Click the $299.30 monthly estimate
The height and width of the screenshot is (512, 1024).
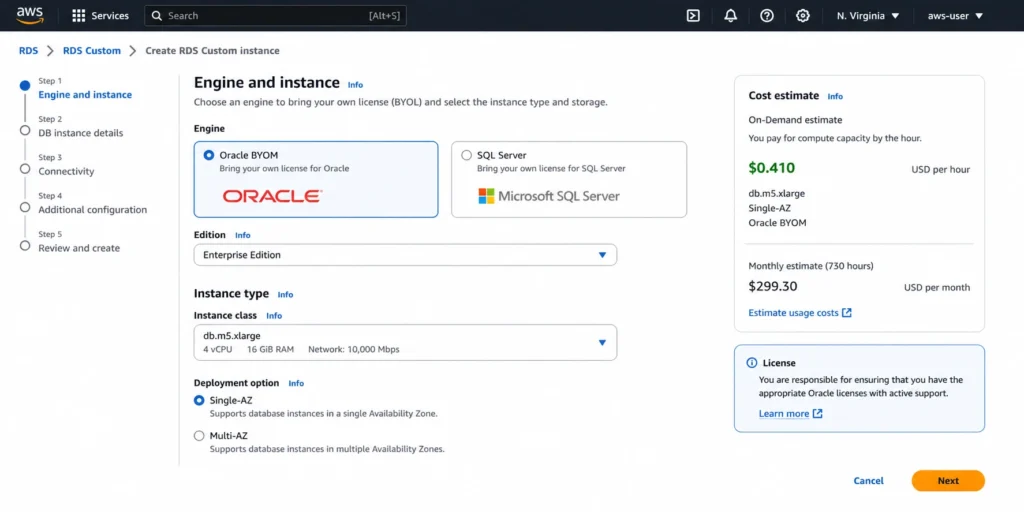tap(773, 287)
